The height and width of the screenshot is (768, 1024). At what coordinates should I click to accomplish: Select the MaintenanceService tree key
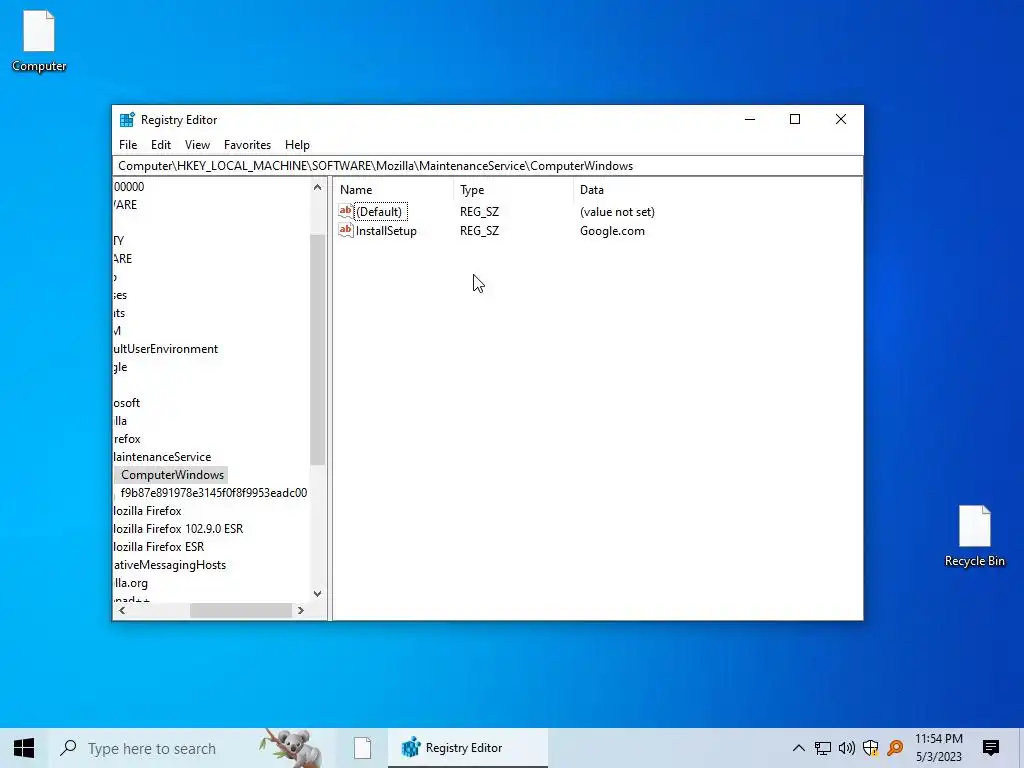coord(162,457)
